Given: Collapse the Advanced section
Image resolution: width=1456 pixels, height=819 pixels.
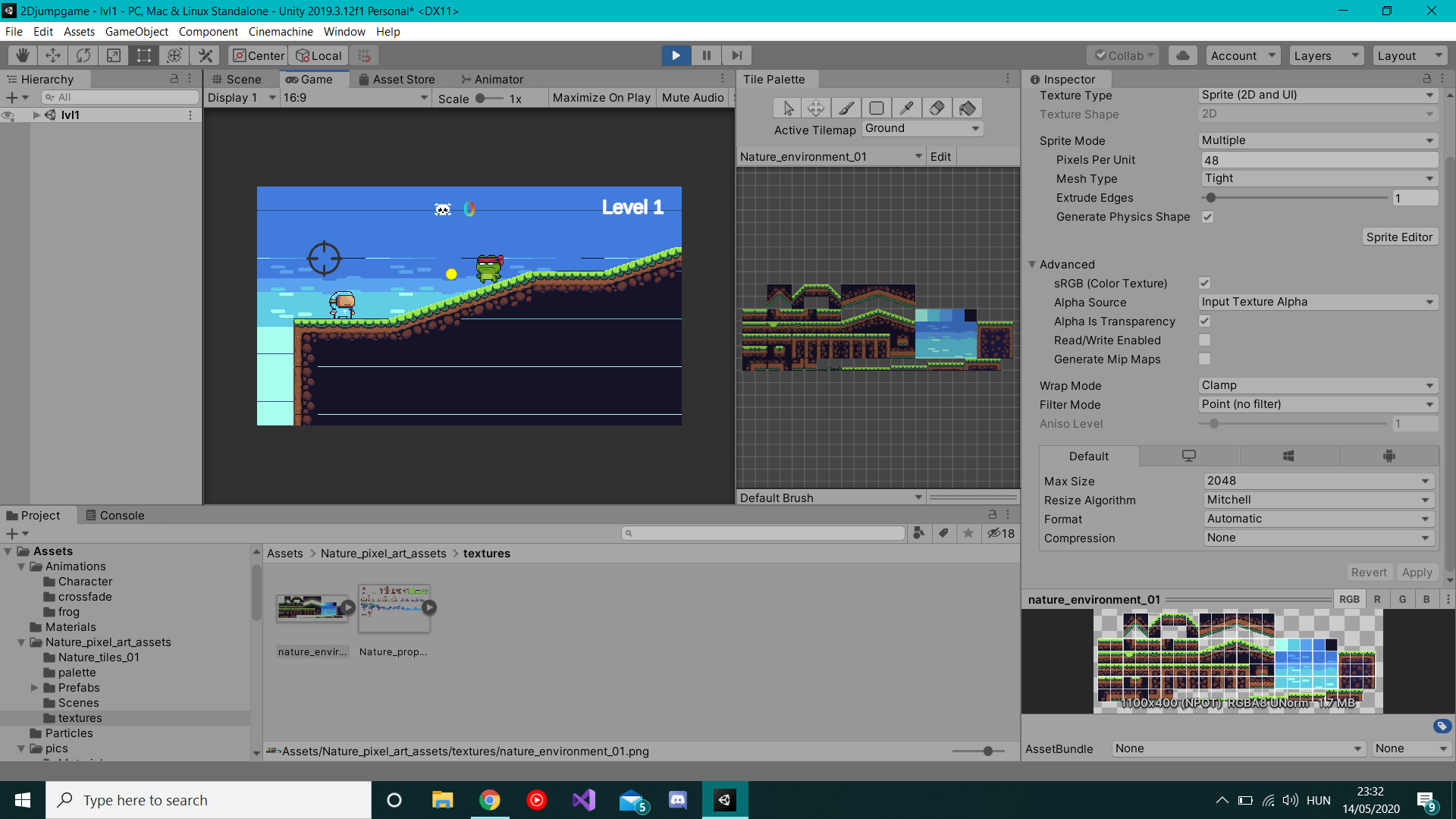Looking at the screenshot, I should (x=1032, y=265).
